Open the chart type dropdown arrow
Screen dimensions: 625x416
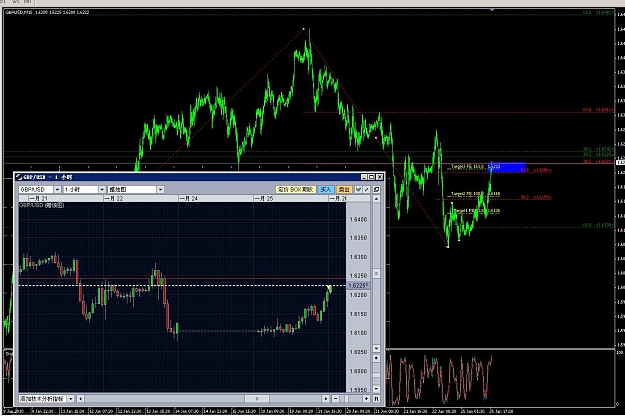click(x=160, y=190)
